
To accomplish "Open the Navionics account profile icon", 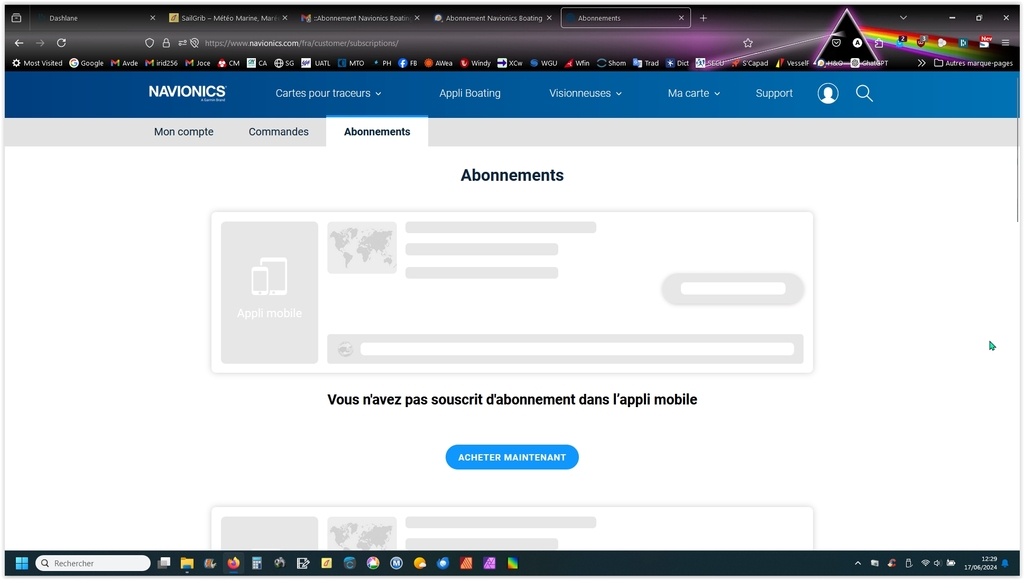I will coord(827,93).
